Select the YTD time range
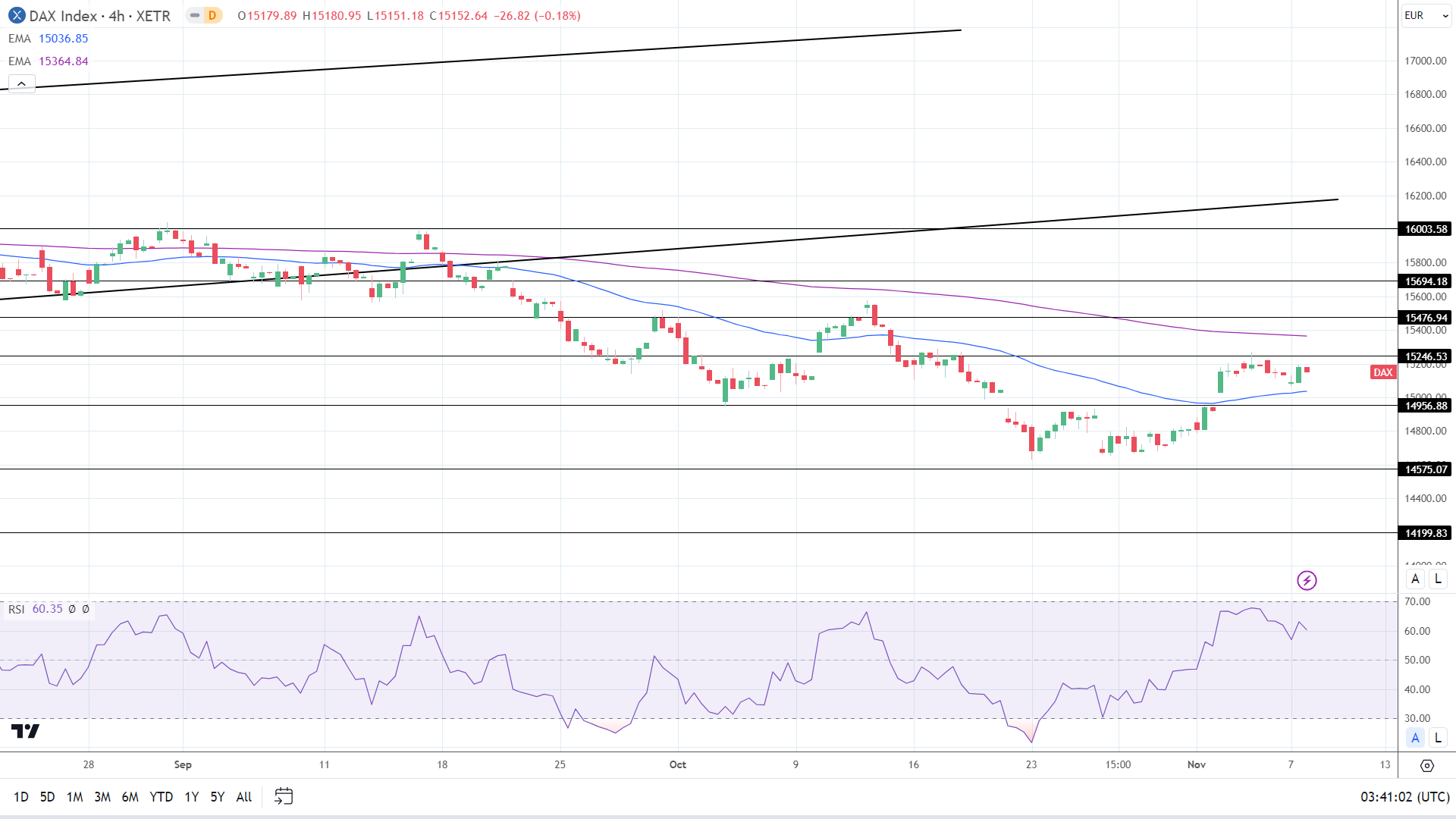 tap(162, 797)
